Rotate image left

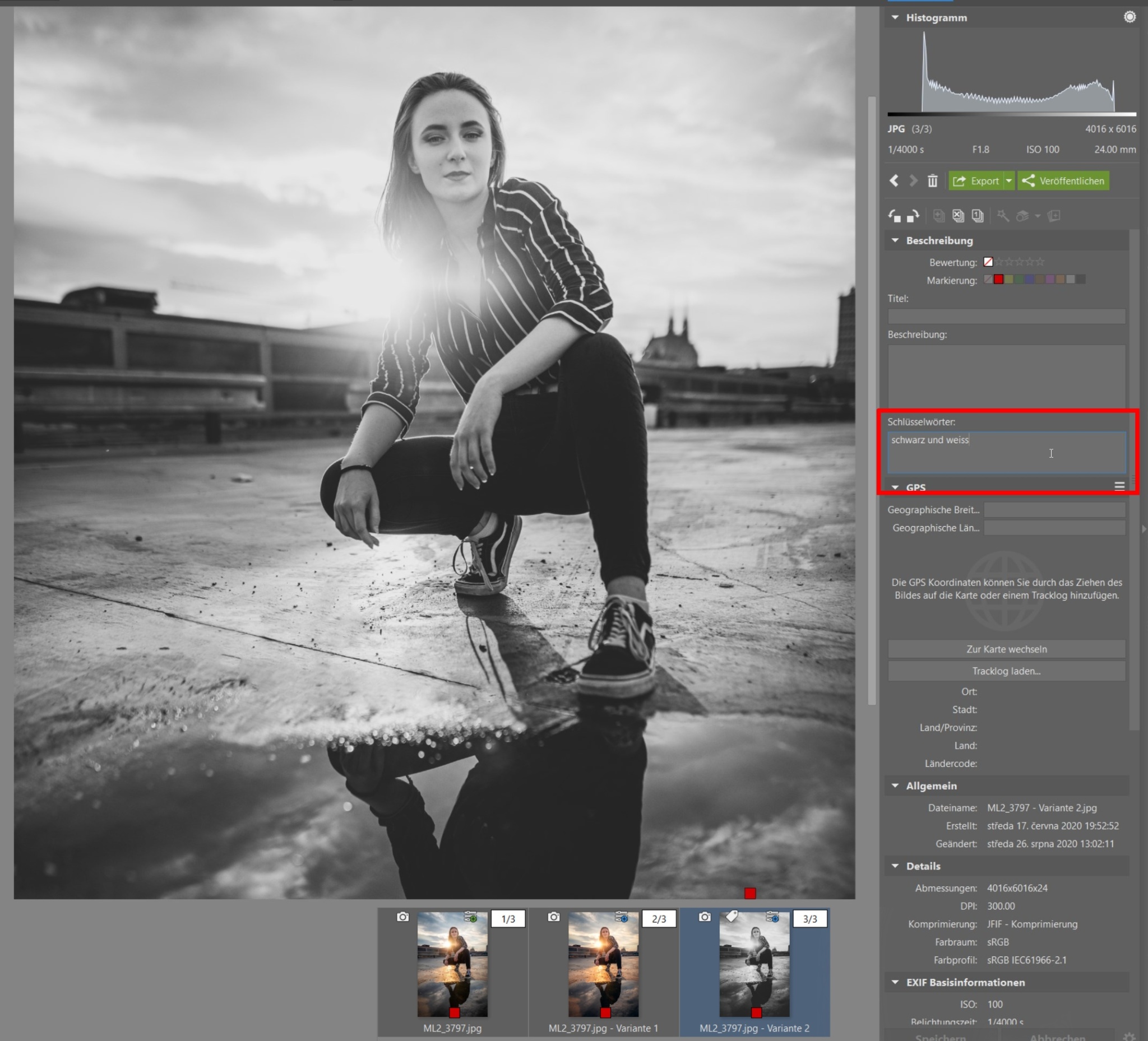click(895, 216)
